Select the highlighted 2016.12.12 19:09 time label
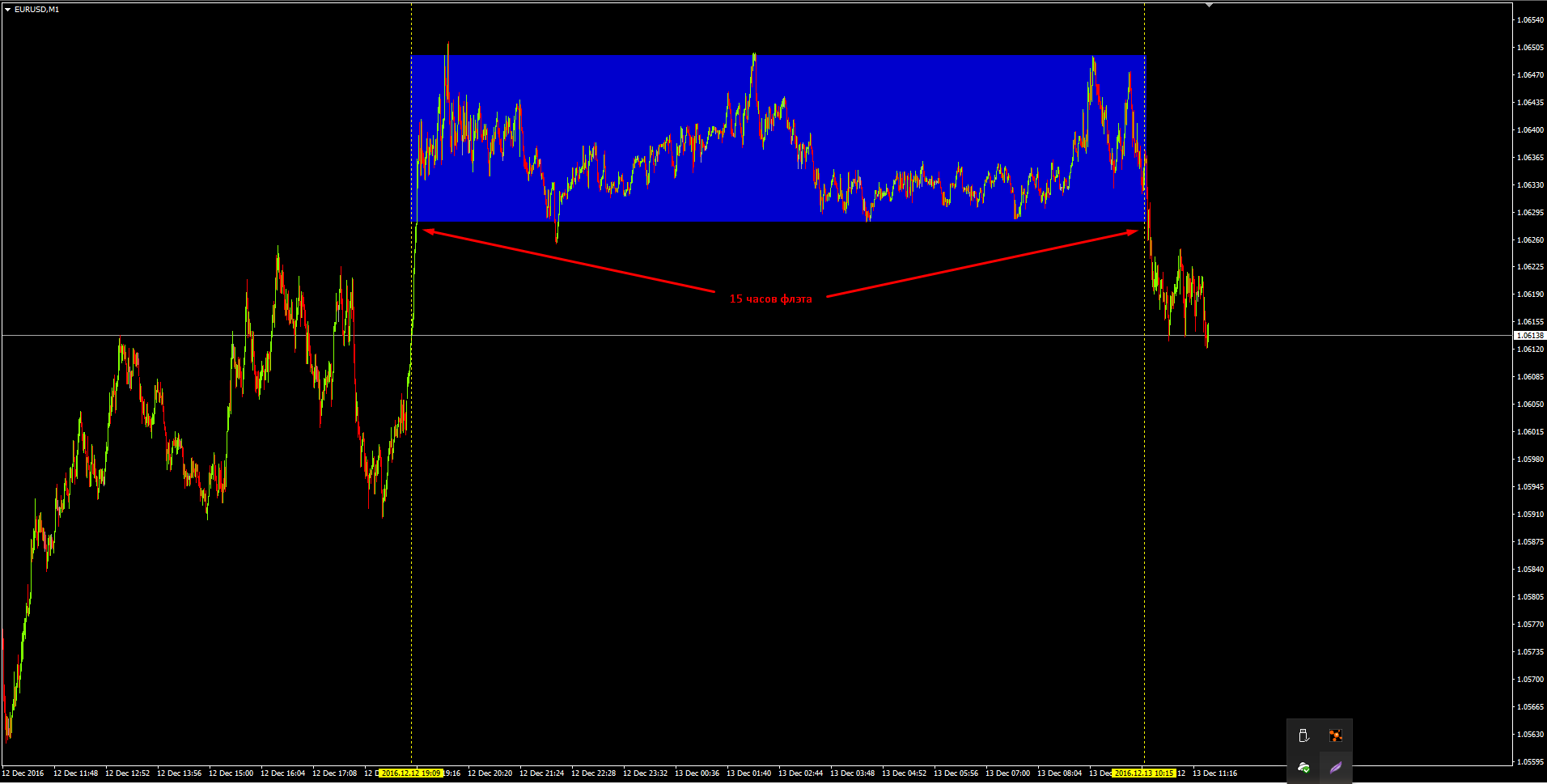 click(412, 773)
